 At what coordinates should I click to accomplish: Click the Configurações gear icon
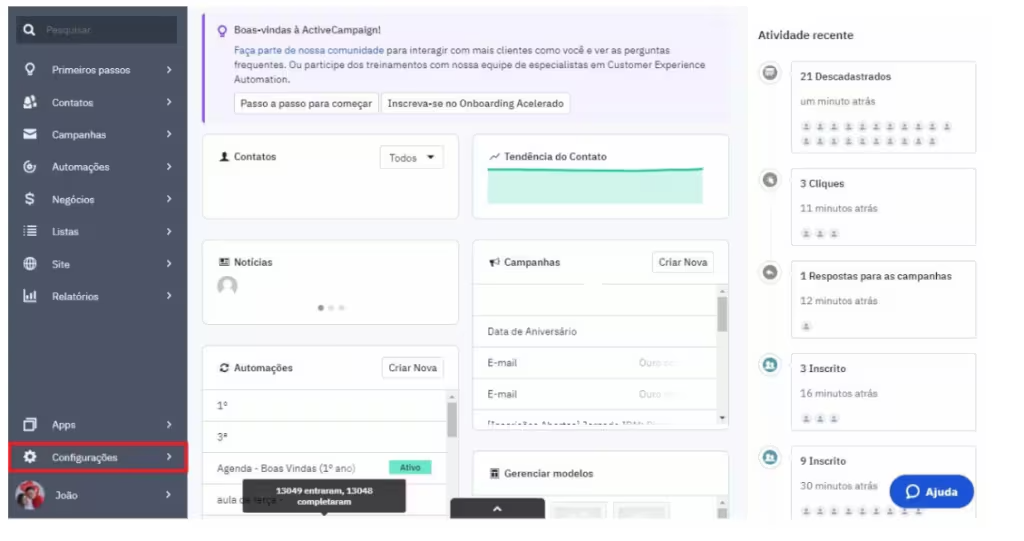tap(29, 457)
